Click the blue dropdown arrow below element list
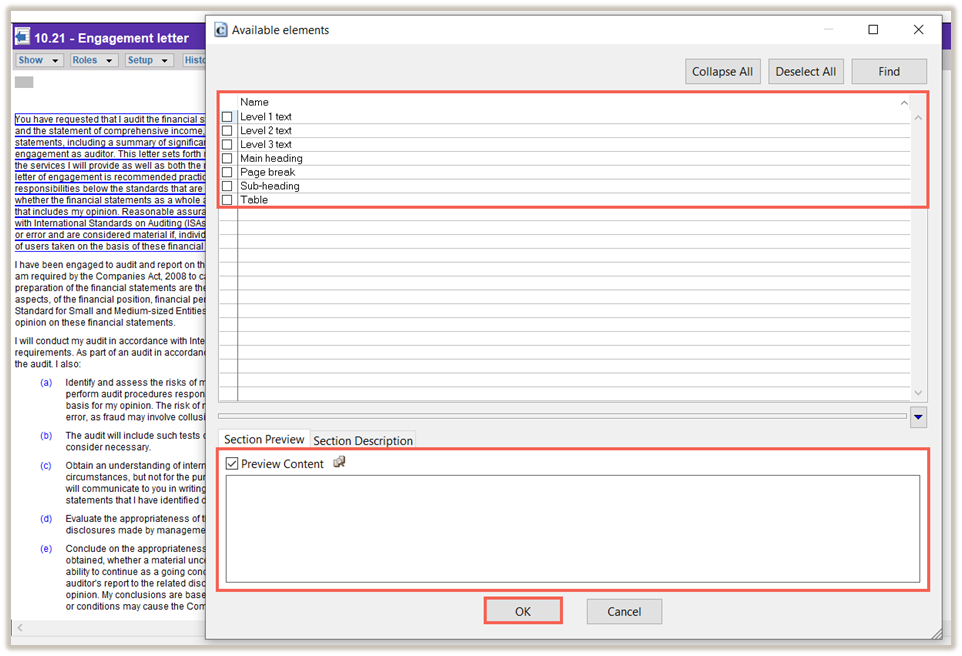The width and height of the screenshot is (962, 656). [x=918, y=417]
